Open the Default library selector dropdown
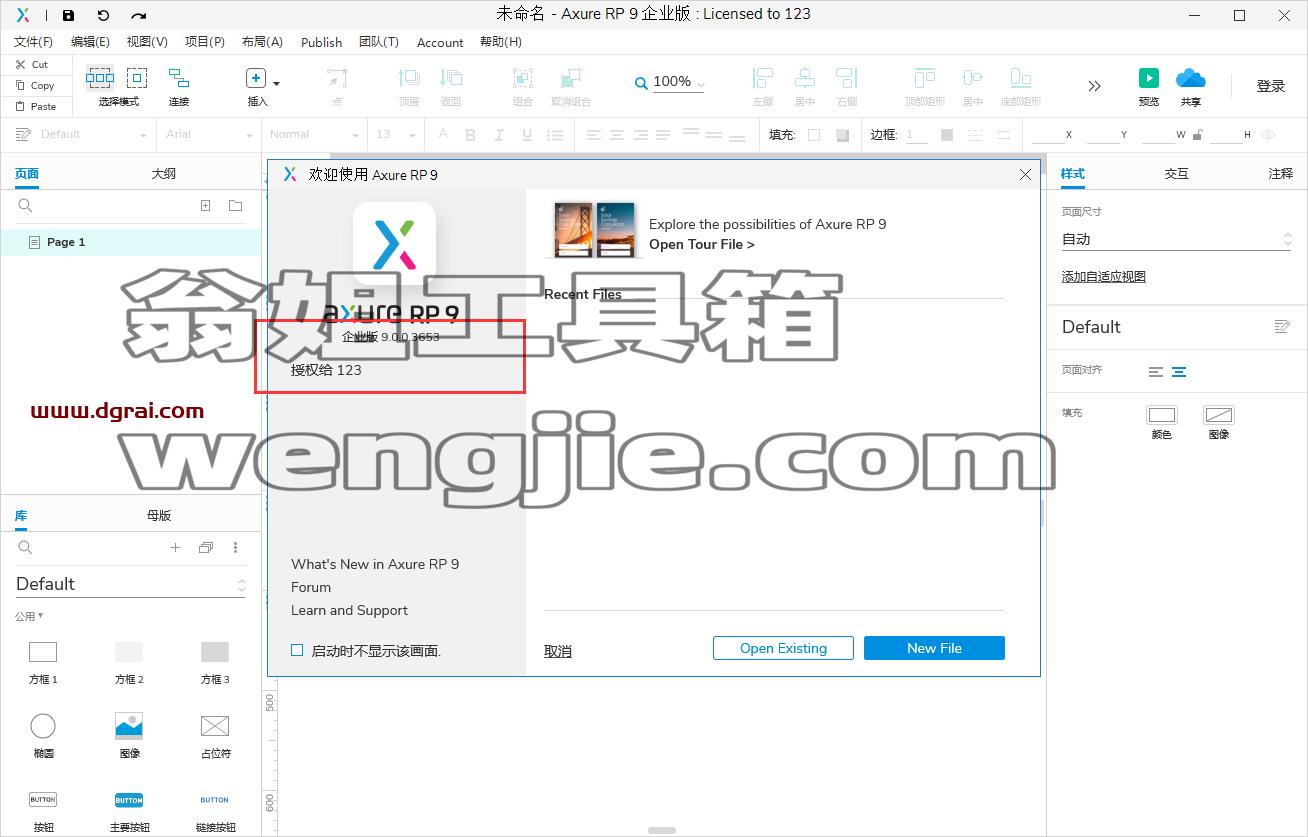 pos(130,584)
